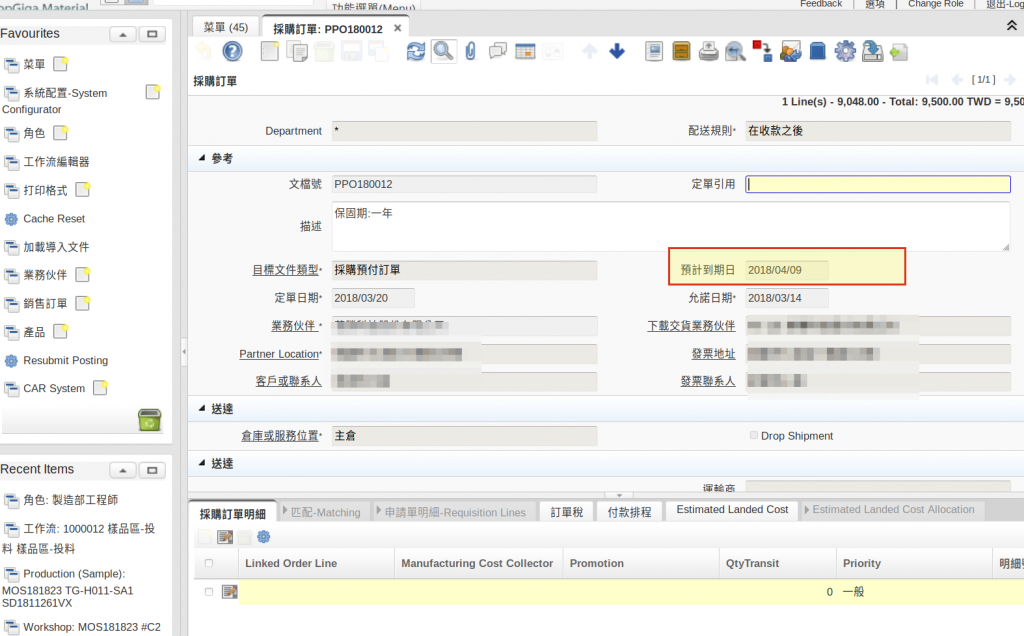Open recent item 角色: 製造部工程師

click(x=71, y=500)
